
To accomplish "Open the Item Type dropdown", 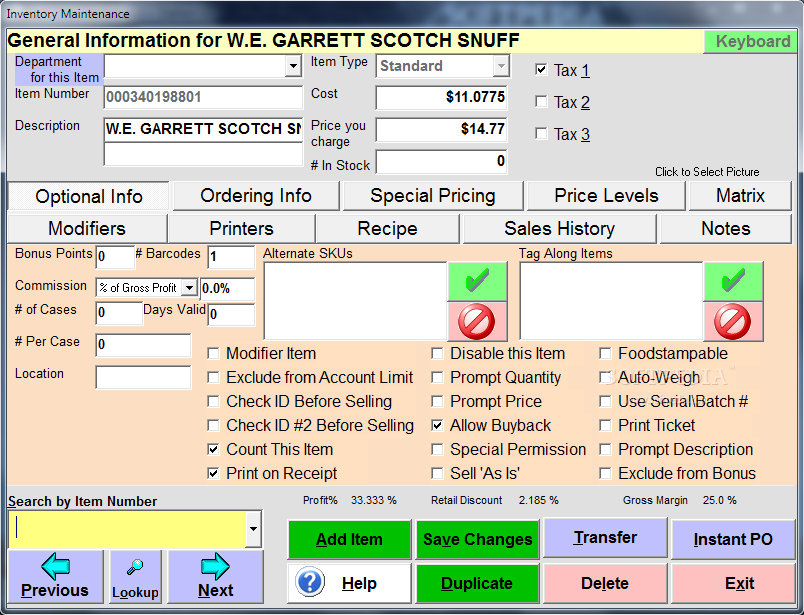I will (500, 66).
